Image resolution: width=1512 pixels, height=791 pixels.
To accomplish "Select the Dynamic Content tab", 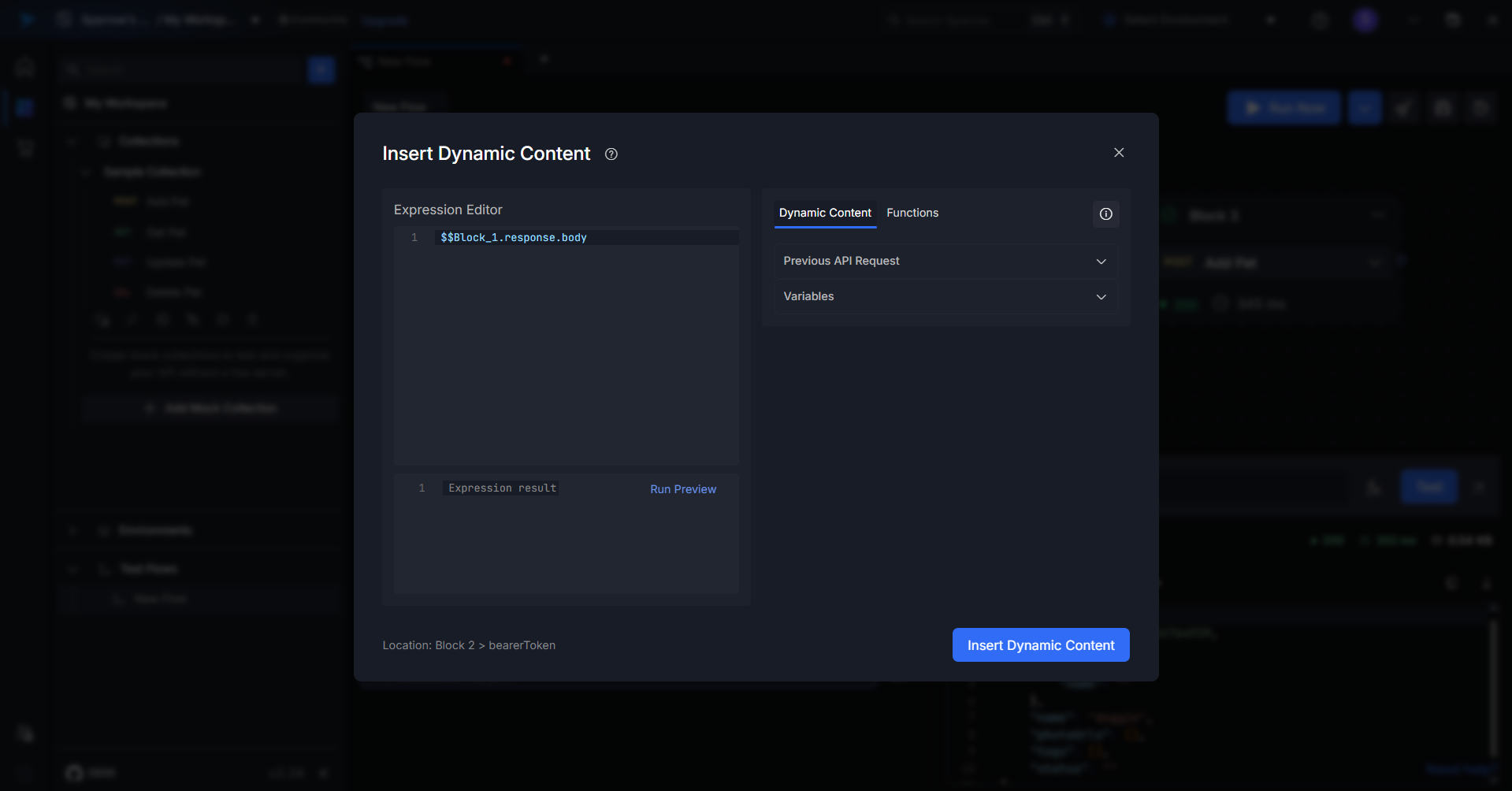I will coord(824,214).
